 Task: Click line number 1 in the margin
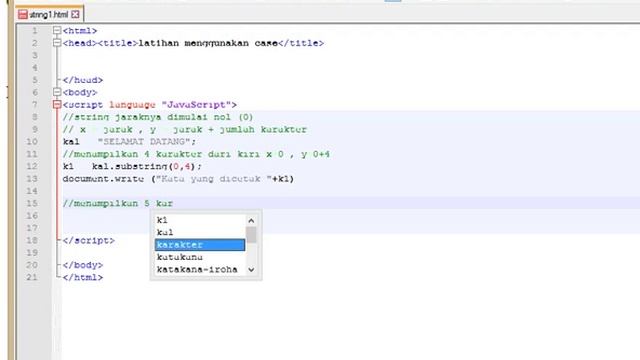(x=35, y=31)
